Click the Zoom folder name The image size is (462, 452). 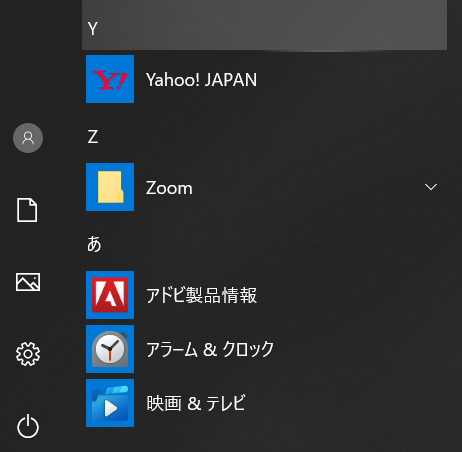(x=169, y=188)
